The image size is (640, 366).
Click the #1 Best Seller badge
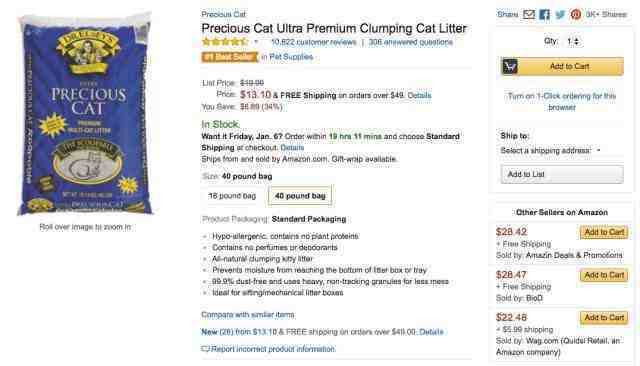[x=230, y=57]
